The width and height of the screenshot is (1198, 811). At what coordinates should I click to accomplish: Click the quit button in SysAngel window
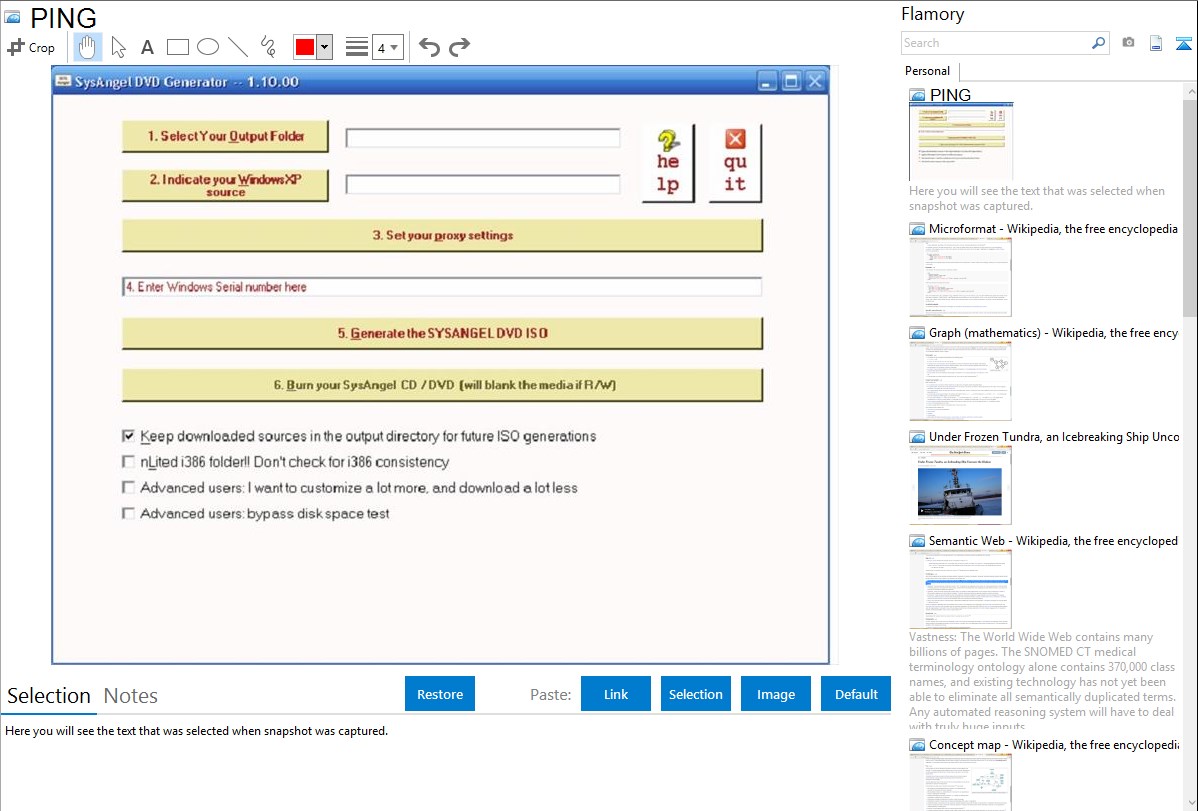[735, 163]
